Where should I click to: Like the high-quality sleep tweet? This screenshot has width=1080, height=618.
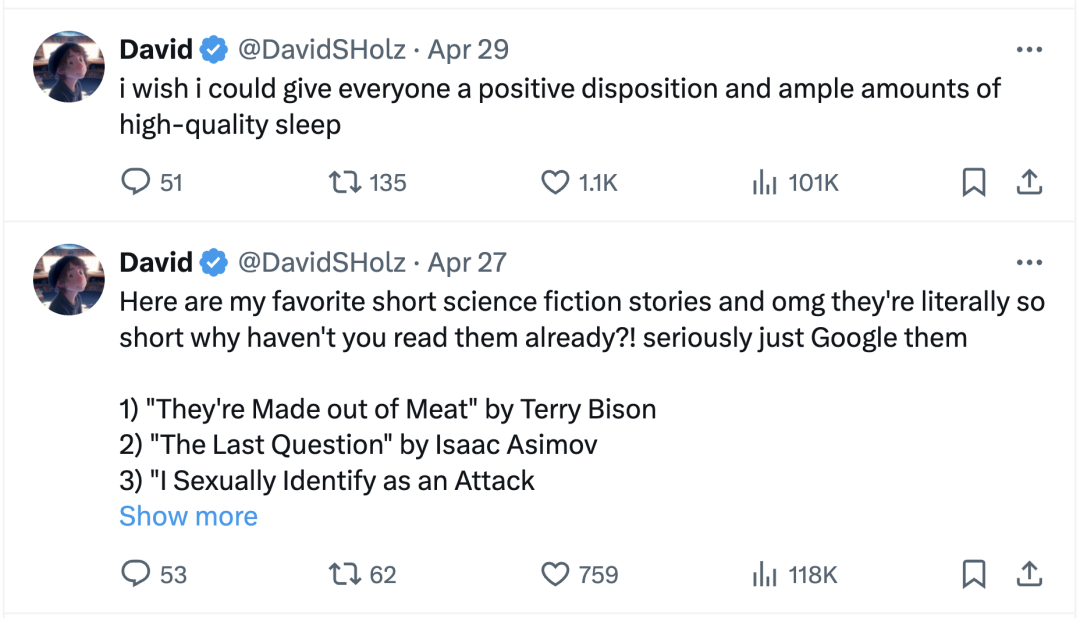(x=555, y=182)
